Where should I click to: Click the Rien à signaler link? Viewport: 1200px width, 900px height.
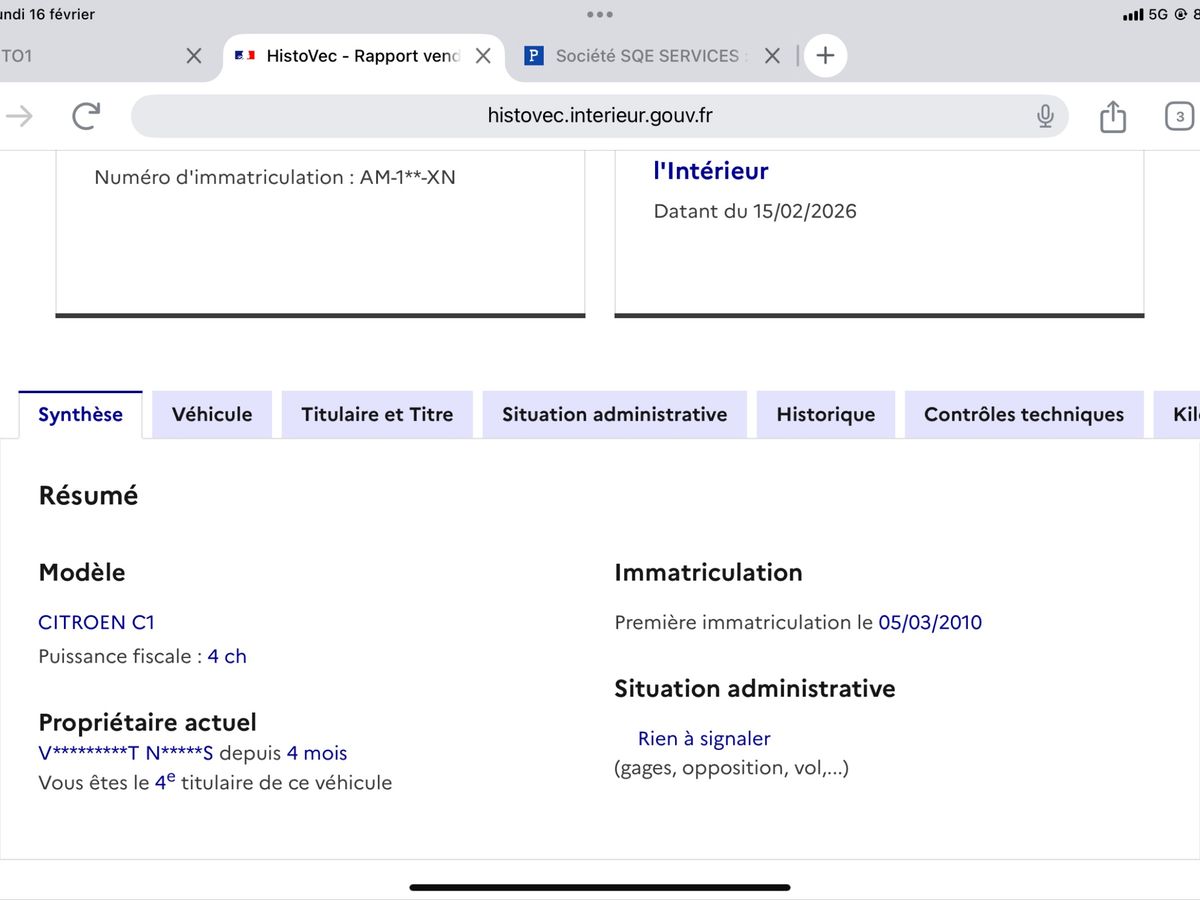tap(704, 739)
